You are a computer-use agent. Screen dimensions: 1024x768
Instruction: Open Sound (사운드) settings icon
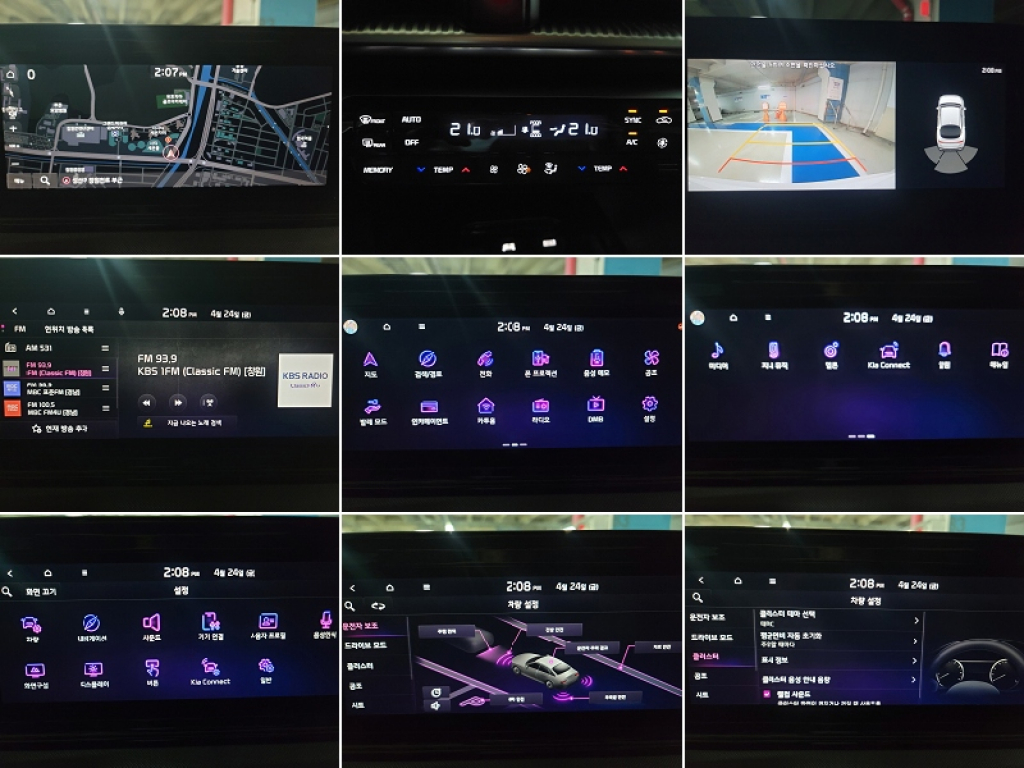[151, 625]
